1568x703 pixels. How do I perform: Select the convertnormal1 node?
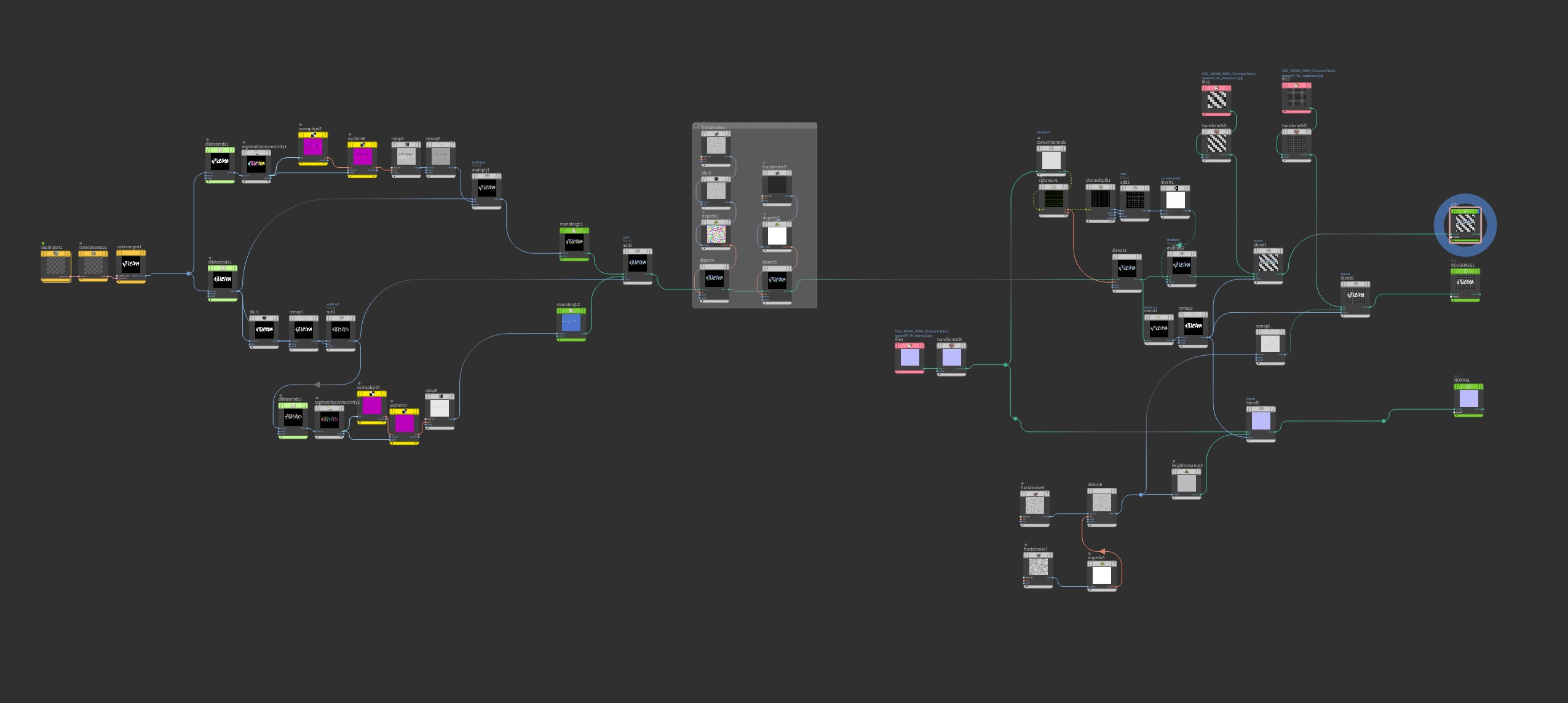1051,161
